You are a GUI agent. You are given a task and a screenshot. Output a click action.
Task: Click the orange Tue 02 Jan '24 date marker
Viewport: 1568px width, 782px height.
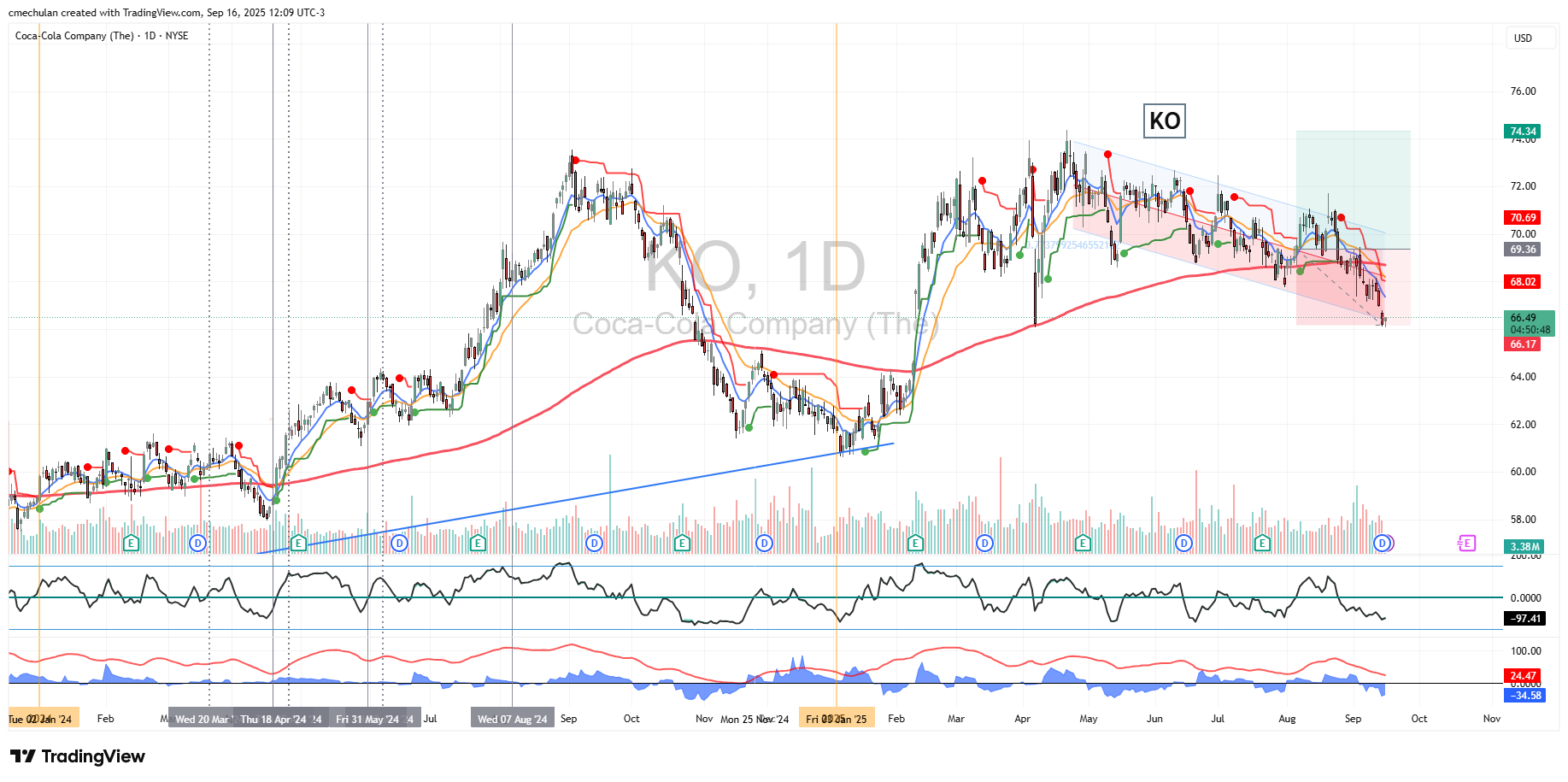(42, 719)
